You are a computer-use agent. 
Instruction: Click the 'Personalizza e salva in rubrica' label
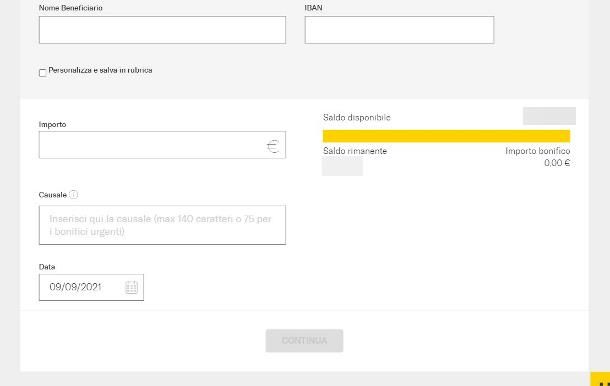(100, 70)
